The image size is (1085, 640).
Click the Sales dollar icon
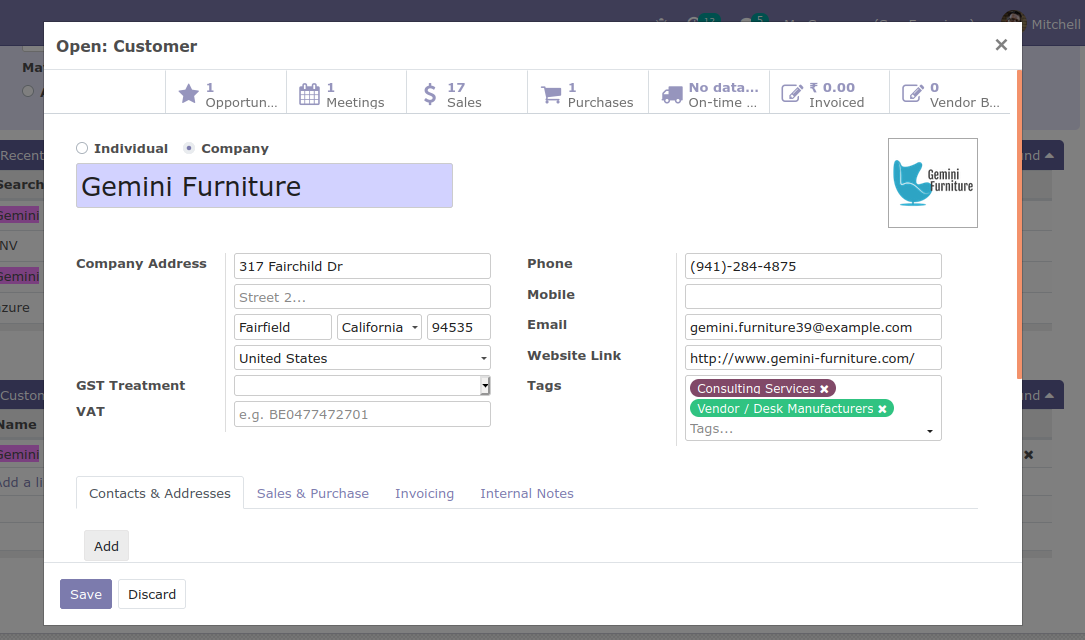pos(430,94)
